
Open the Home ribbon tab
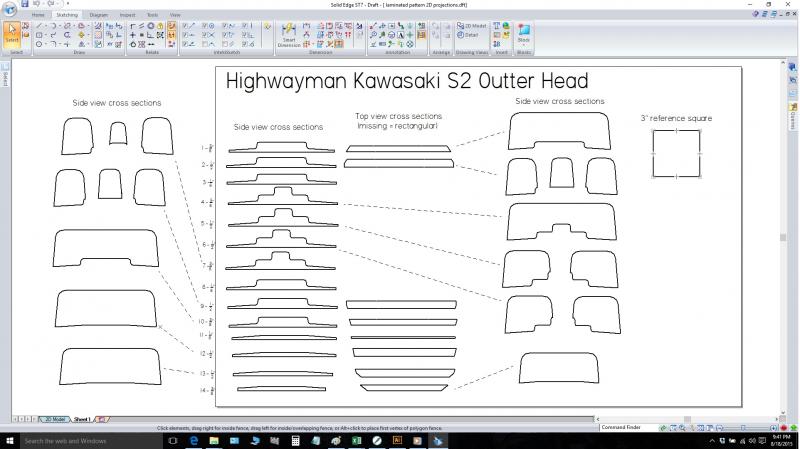tap(38, 15)
